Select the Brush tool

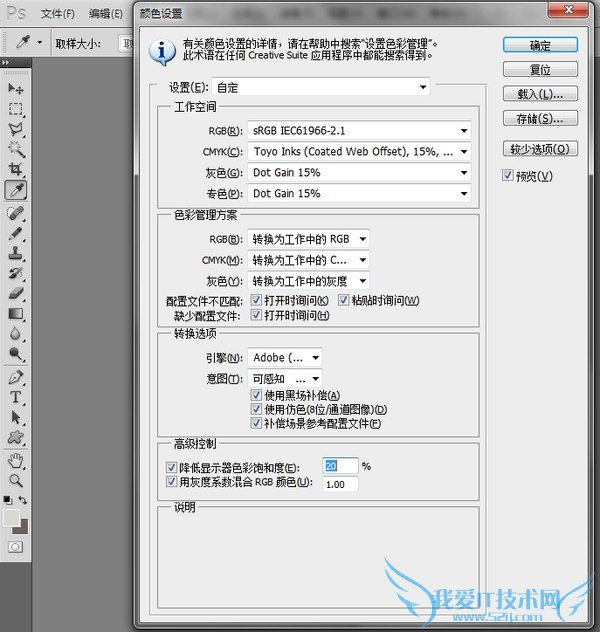(15, 233)
